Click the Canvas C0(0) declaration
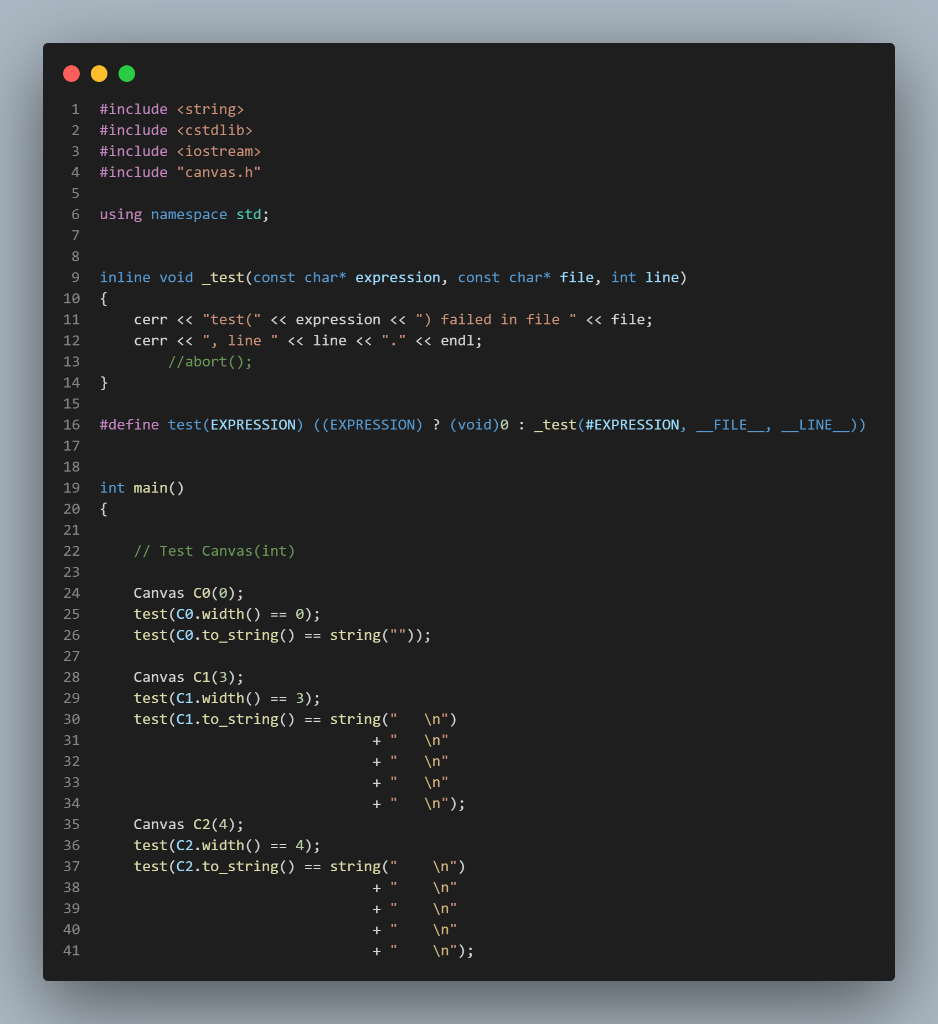Viewport: 938px width, 1024px height. coord(188,592)
